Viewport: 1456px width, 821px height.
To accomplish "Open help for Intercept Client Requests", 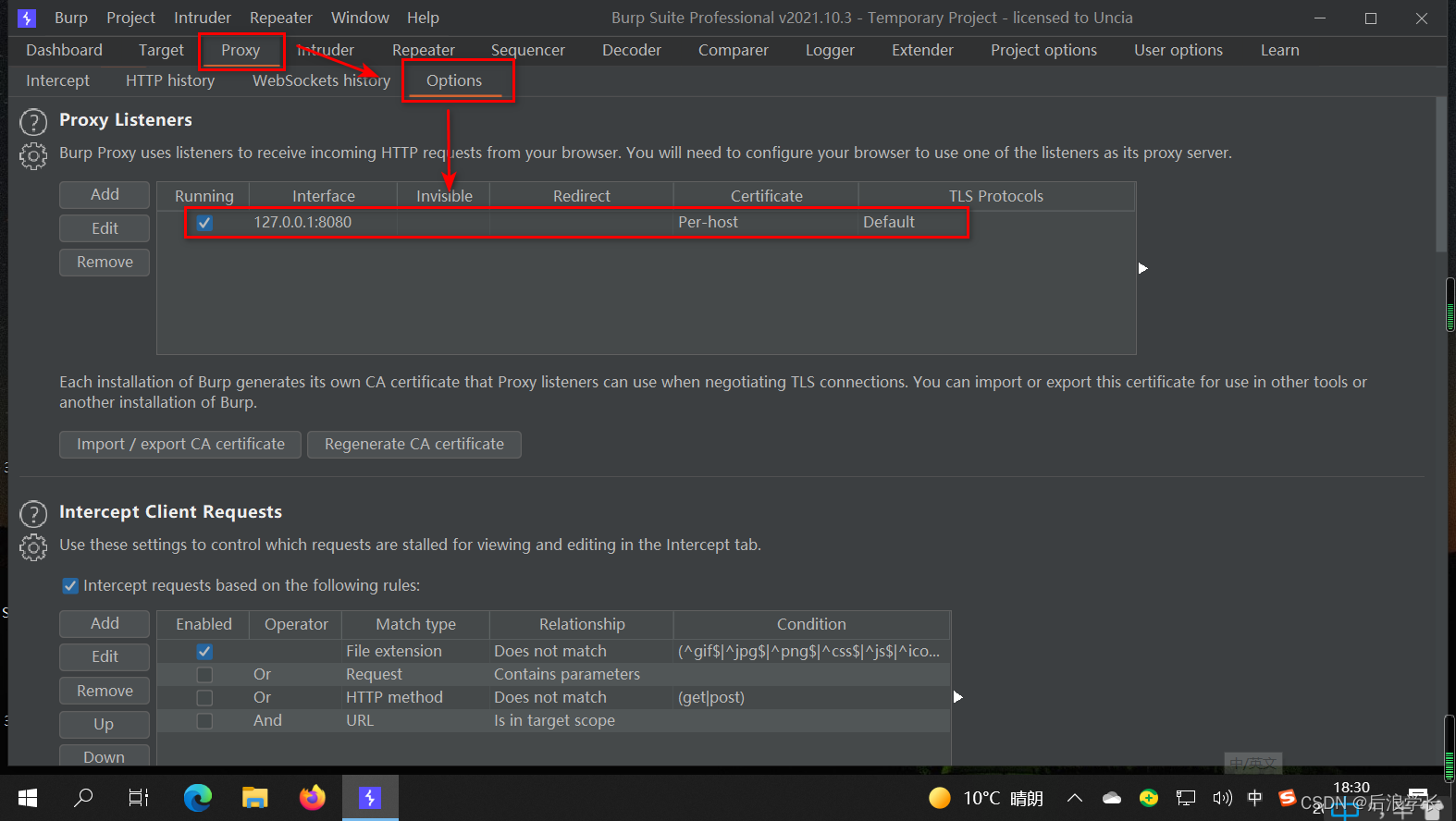I will point(33,514).
